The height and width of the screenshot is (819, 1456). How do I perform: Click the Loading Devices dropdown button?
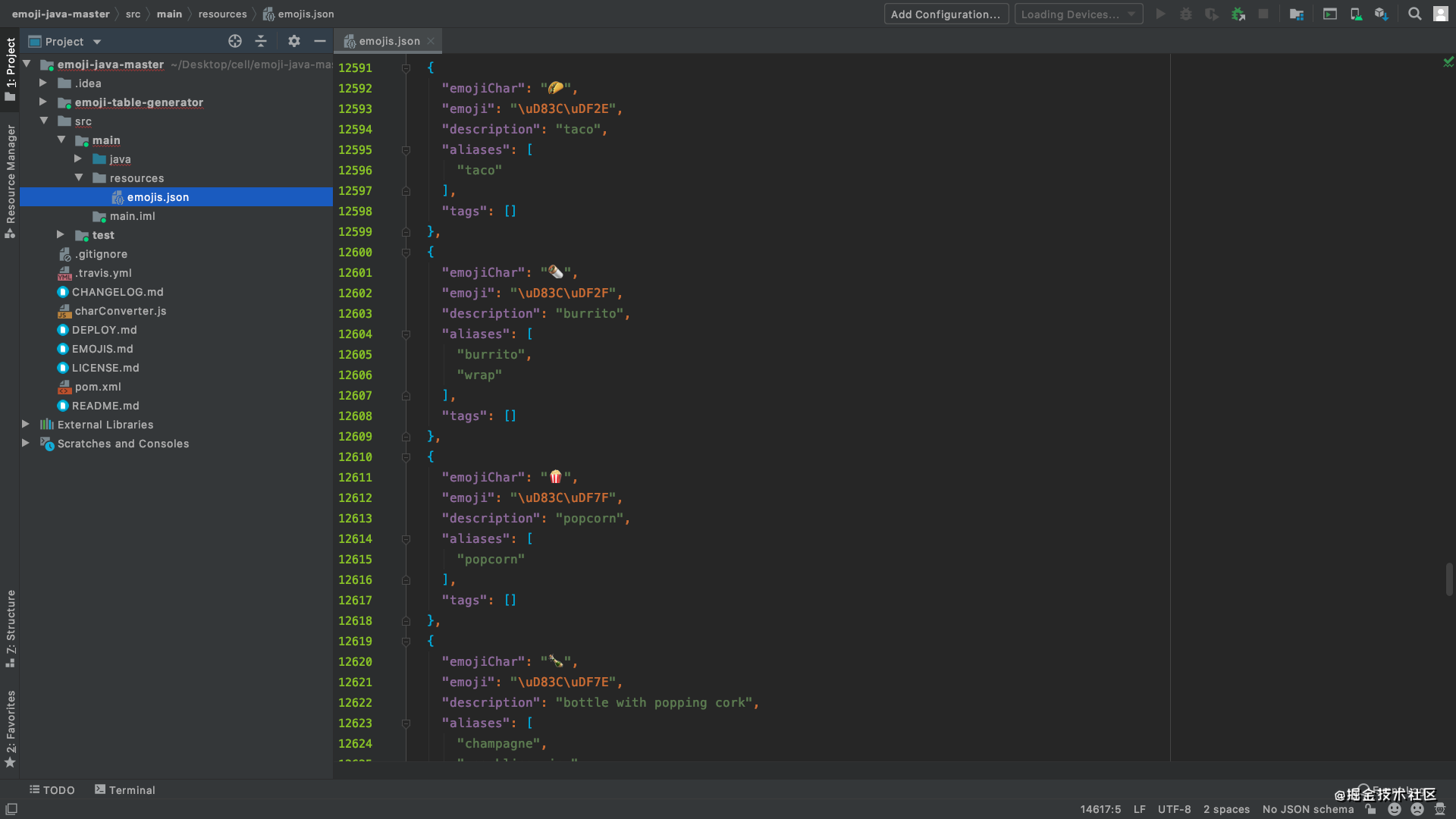click(1078, 13)
